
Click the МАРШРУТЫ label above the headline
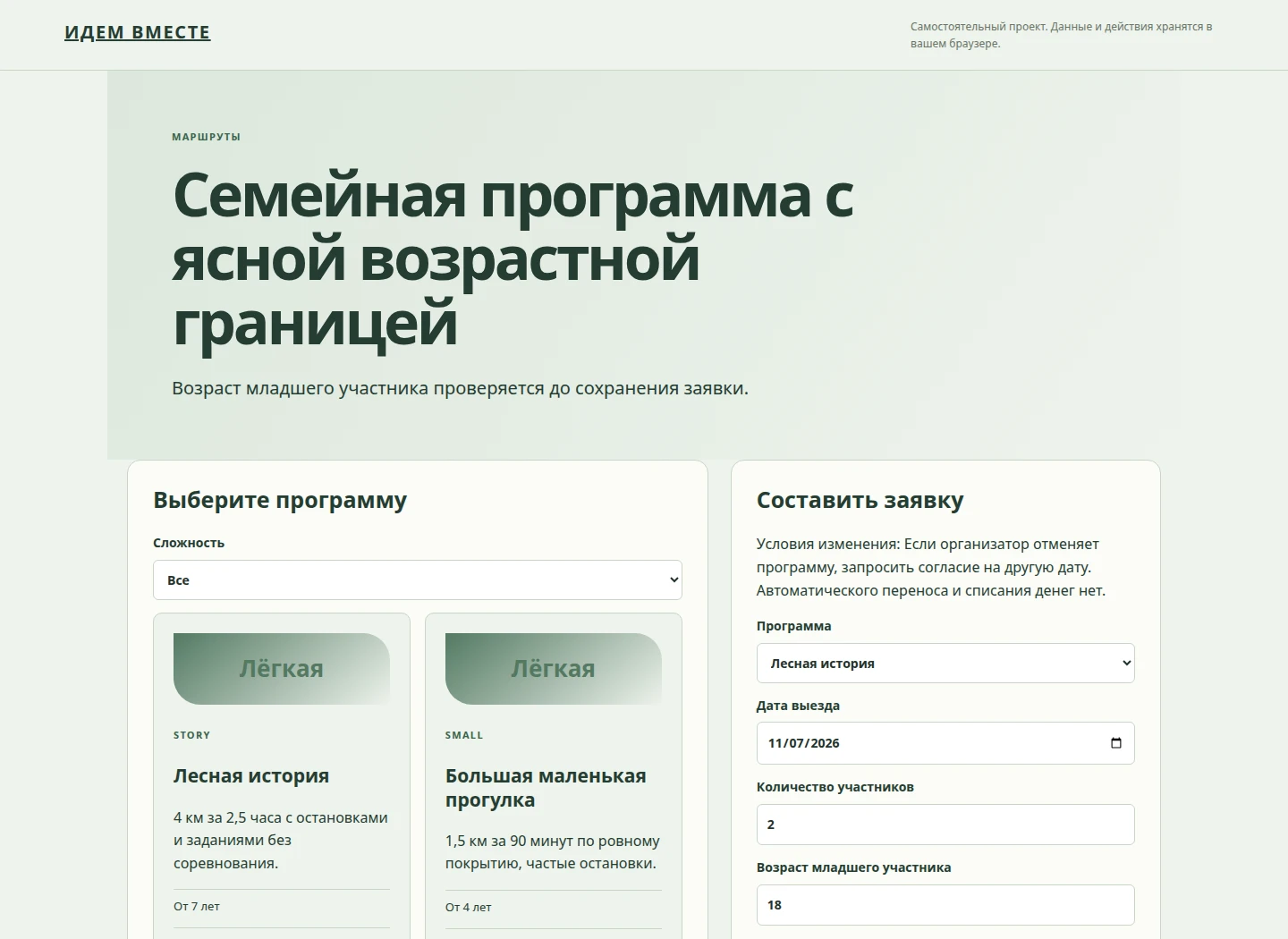(207, 137)
